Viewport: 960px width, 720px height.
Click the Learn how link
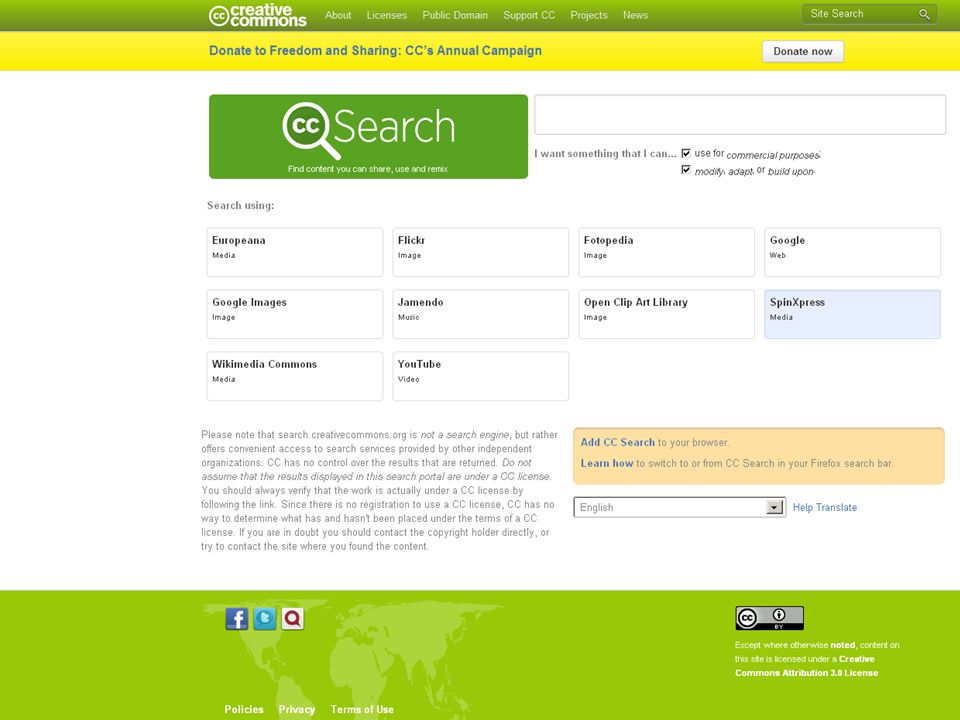(x=607, y=463)
